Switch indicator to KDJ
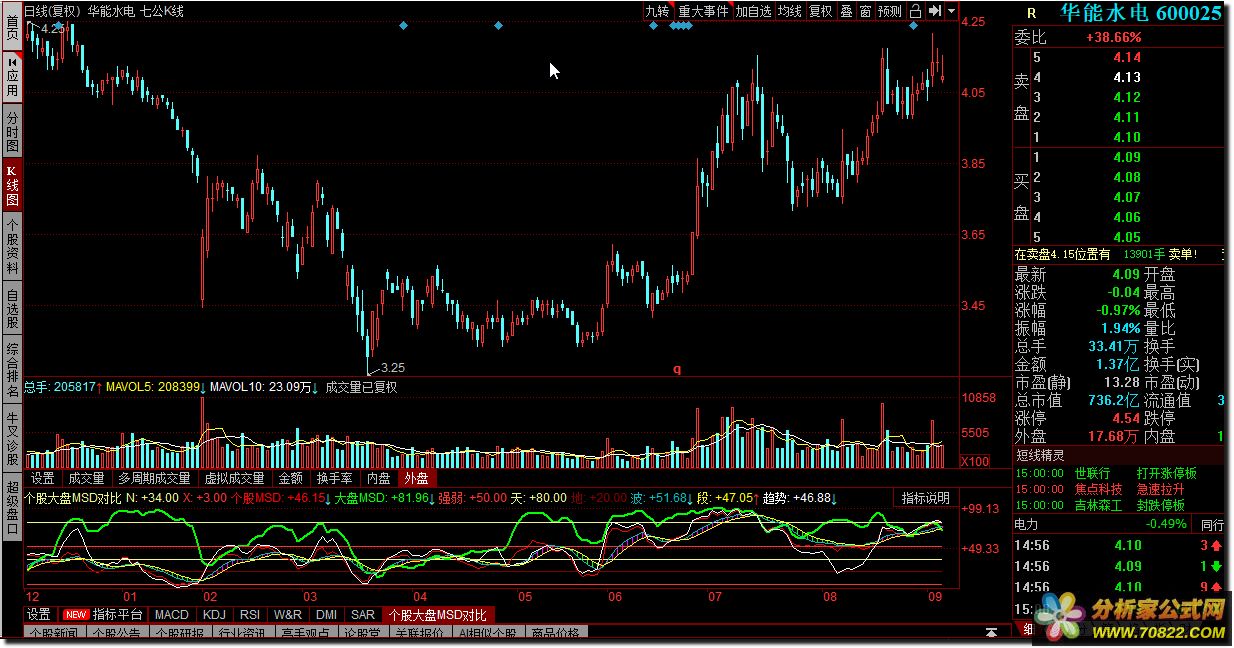 [214, 614]
